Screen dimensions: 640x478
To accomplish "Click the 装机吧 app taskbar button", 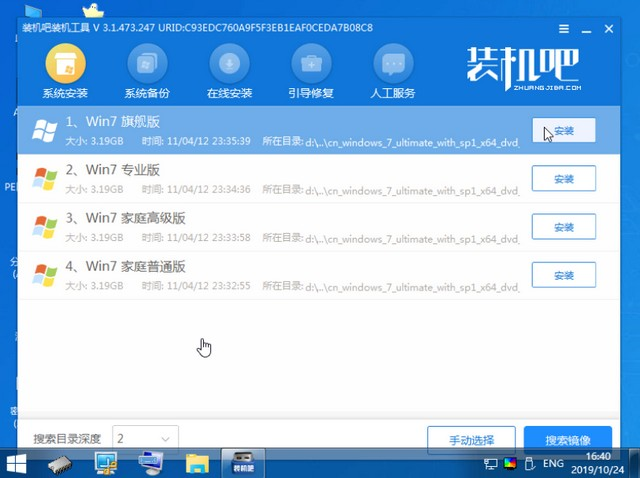I will (243, 463).
